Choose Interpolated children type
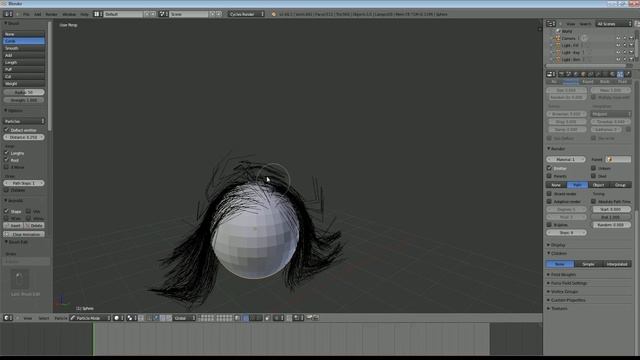This screenshot has height=360, width=640. [x=617, y=264]
